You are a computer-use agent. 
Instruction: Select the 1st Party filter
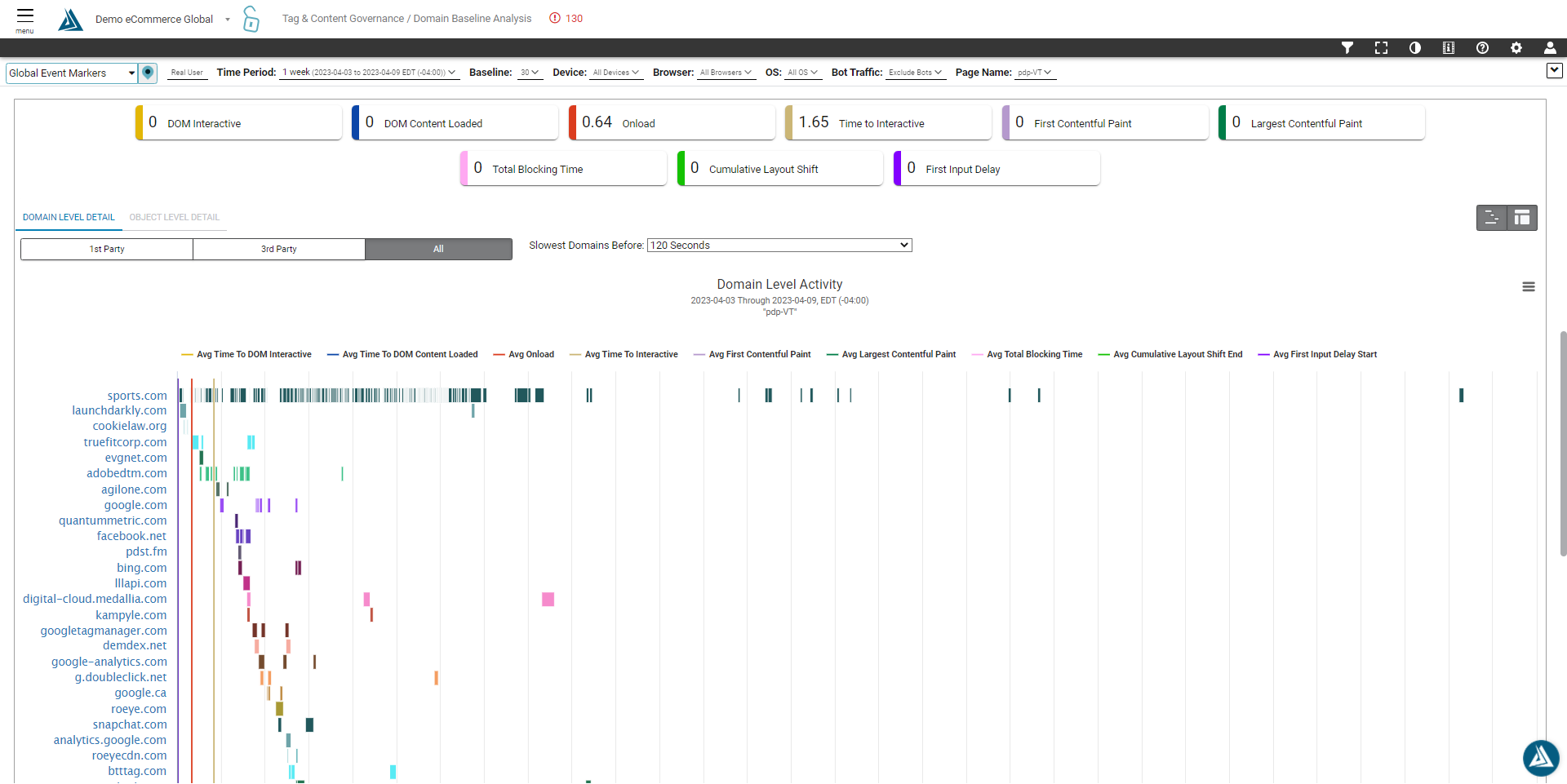(107, 249)
